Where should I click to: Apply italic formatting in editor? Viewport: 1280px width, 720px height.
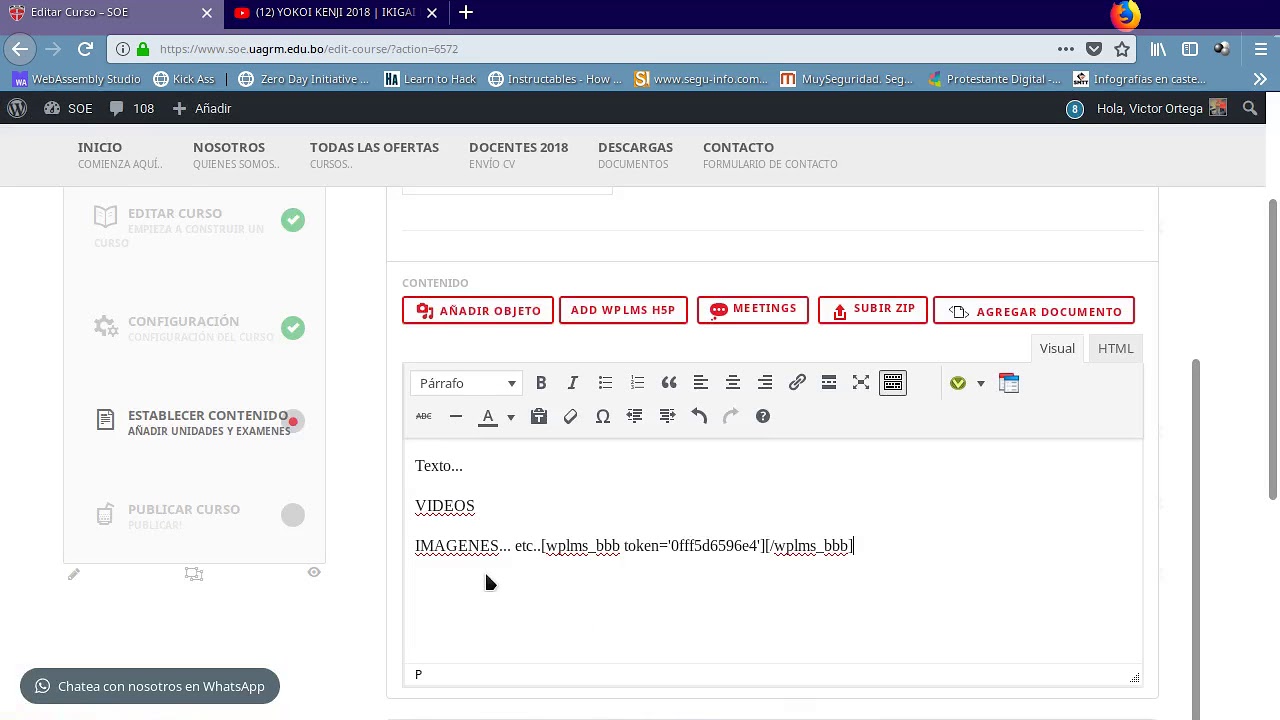573,383
